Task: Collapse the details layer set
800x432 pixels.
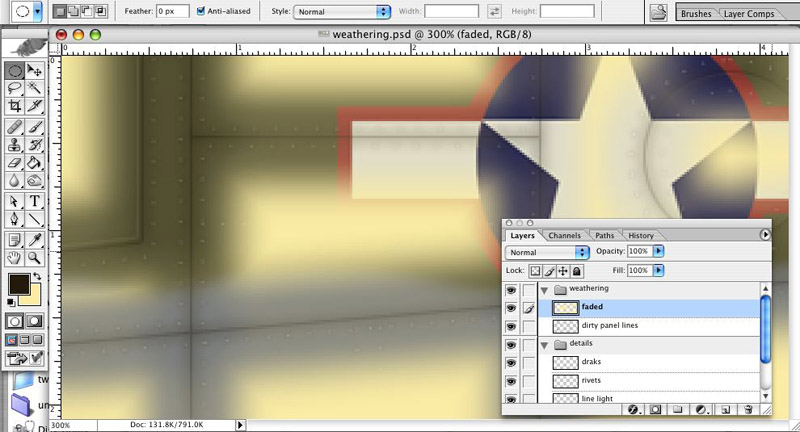Action: coord(544,345)
